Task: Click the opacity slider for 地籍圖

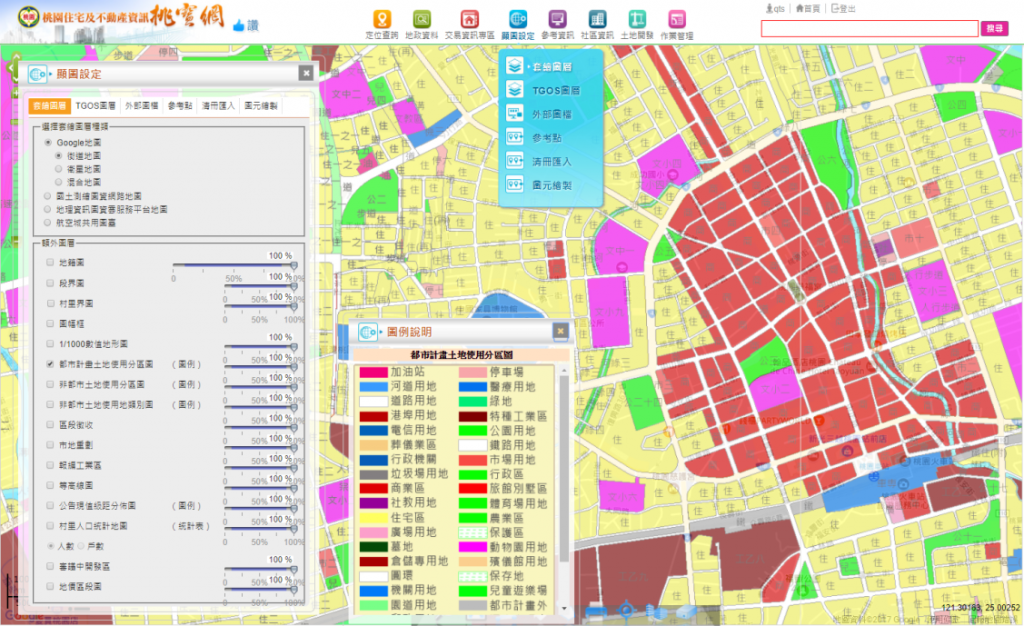Action: point(234,265)
